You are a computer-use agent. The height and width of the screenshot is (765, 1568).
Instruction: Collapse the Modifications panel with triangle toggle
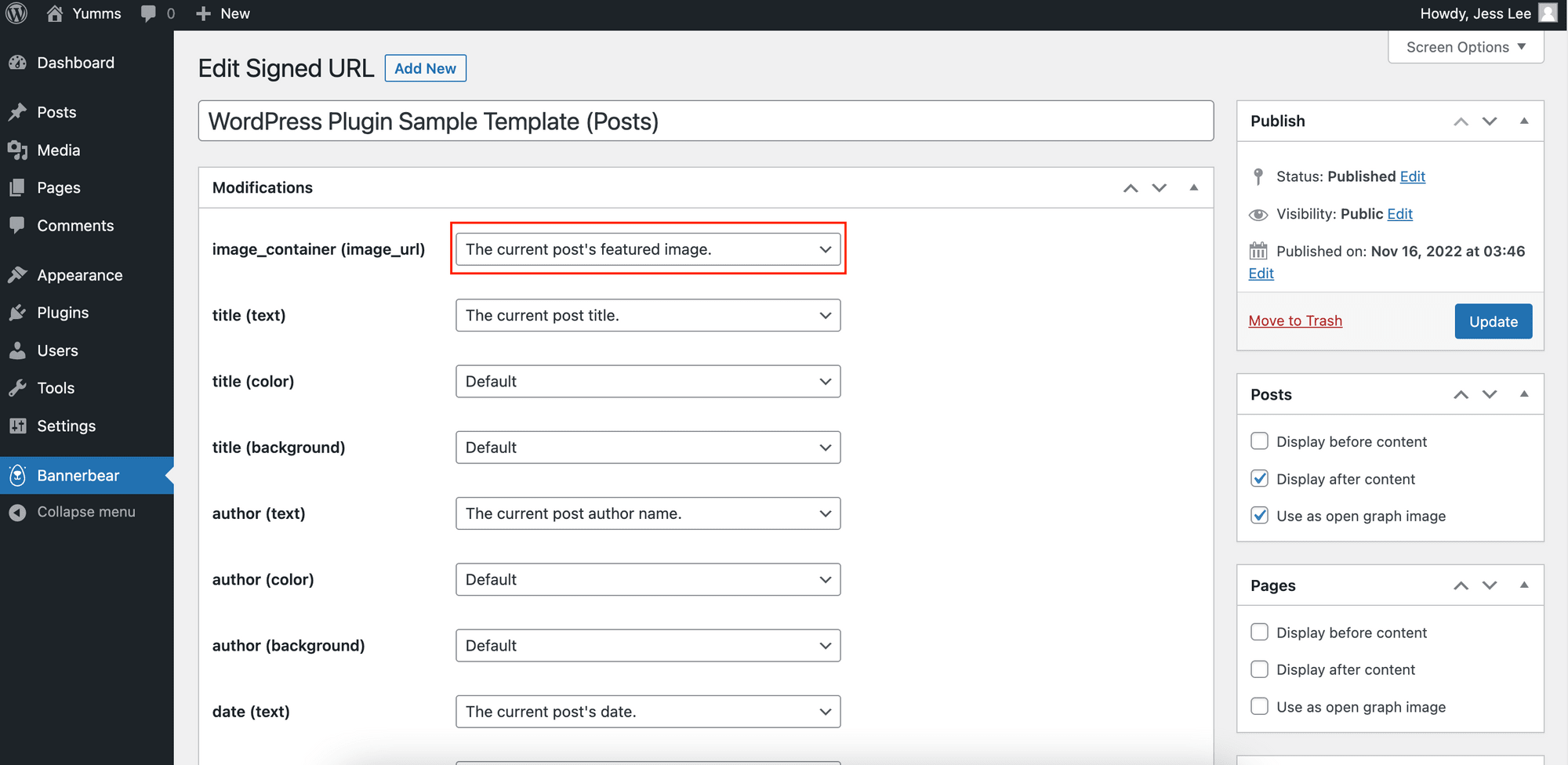[1193, 187]
